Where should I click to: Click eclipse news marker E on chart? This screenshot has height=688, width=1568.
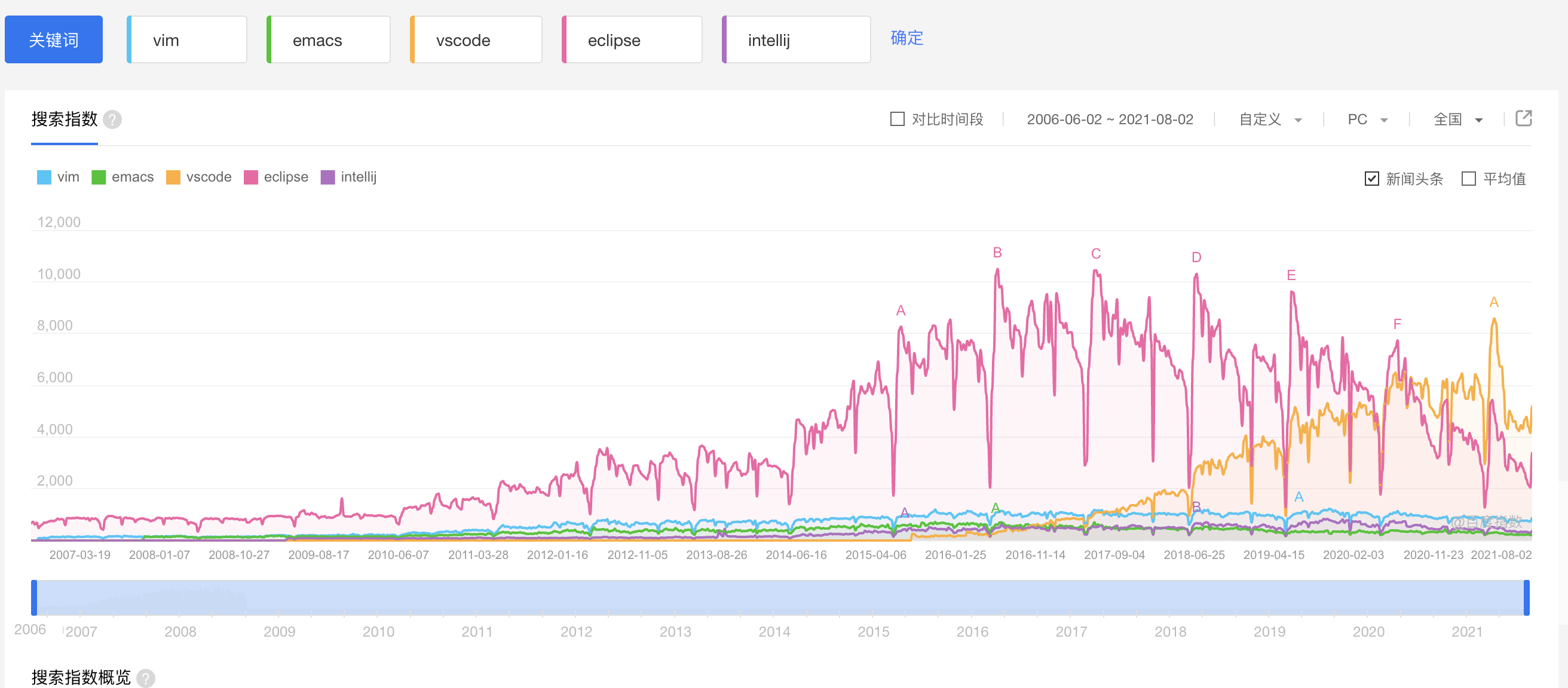1291,275
